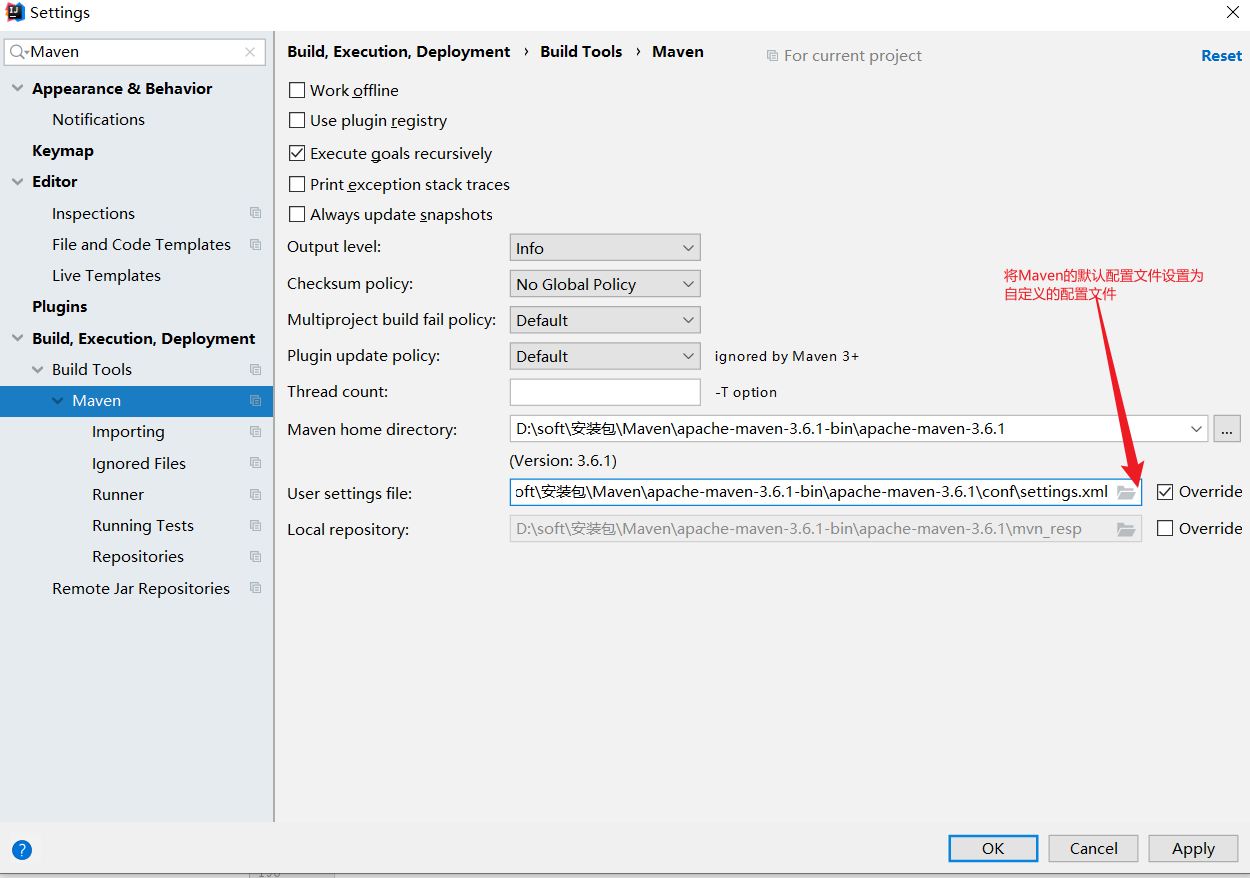1250x878 pixels.
Task: Click the project-level icon next to Runner
Action: click(256, 494)
